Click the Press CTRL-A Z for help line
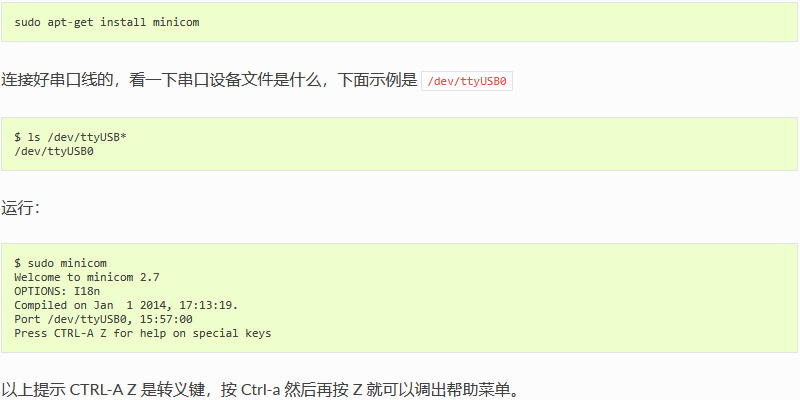Viewport: 800px width, 400px height. tap(143, 333)
